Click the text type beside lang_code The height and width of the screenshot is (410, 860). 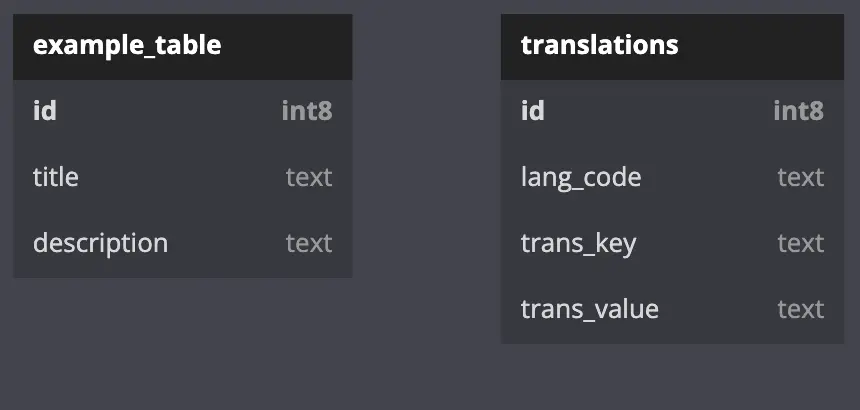801,178
